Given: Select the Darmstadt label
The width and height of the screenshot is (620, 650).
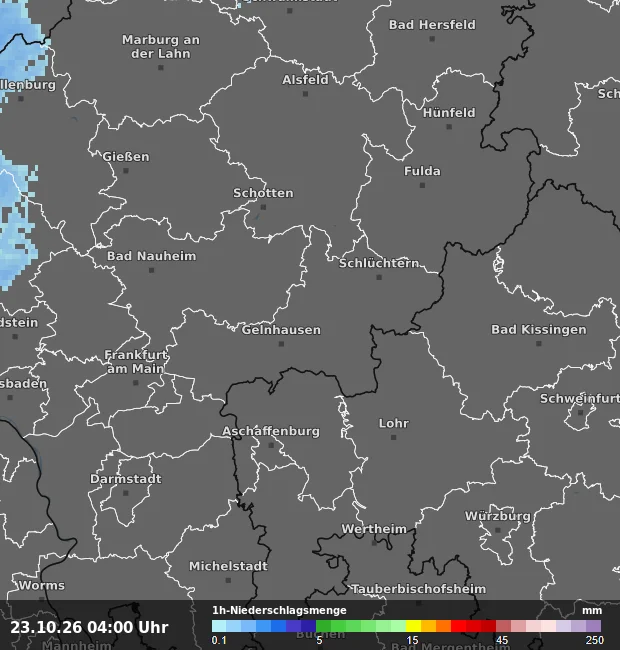Looking at the screenshot, I should (126, 479).
